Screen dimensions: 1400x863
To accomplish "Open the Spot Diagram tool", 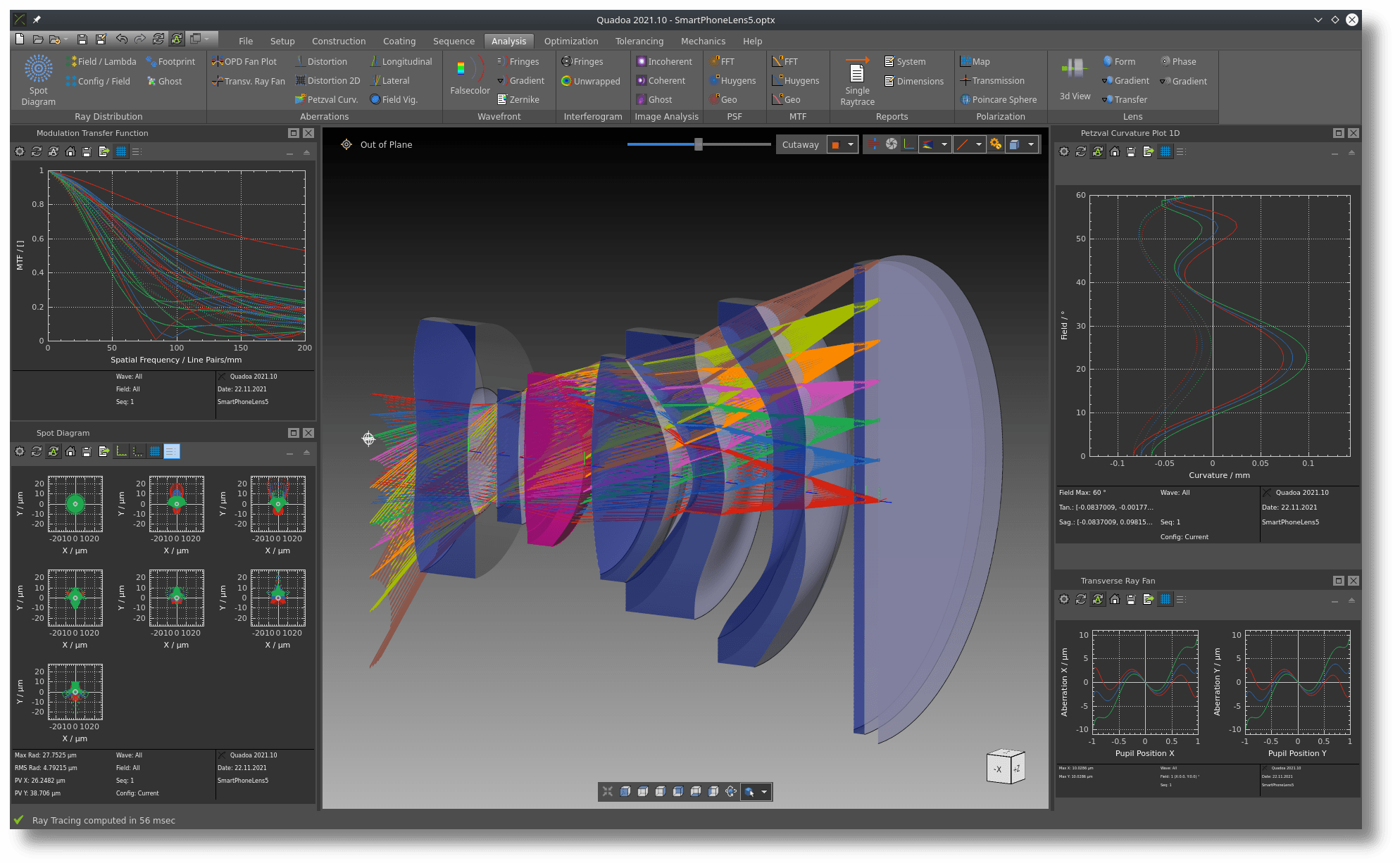I will click(x=37, y=80).
